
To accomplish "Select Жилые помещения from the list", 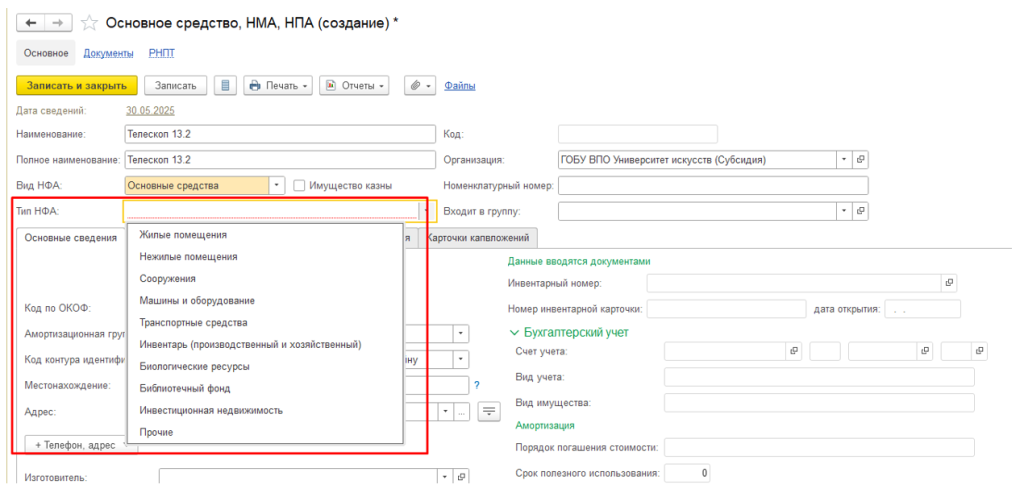I will pos(264,235).
